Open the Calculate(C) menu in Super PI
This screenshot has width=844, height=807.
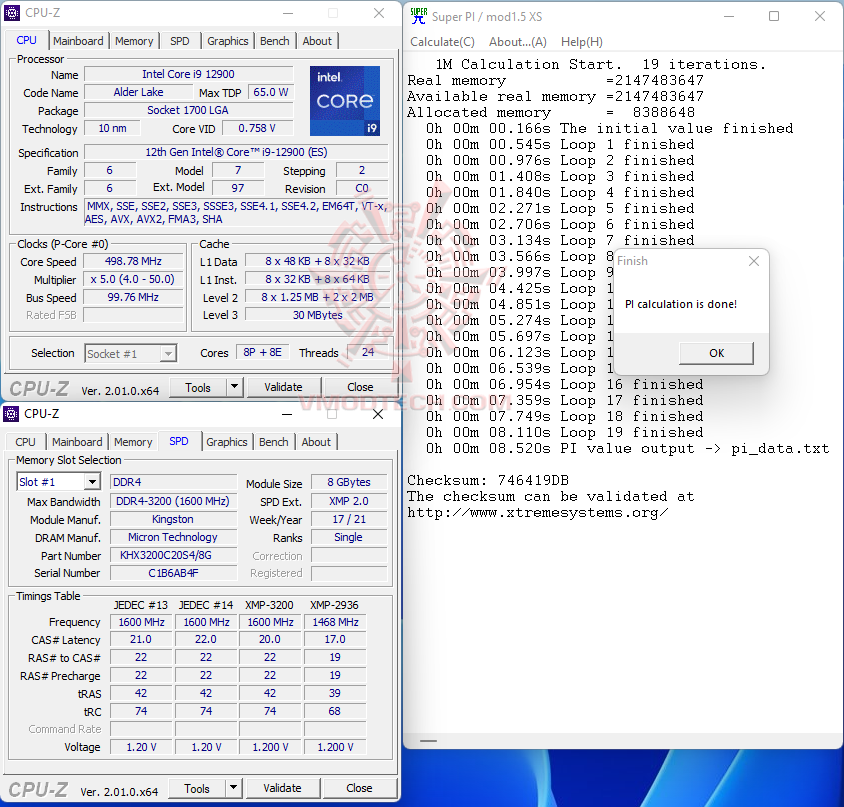coord(442,41)
